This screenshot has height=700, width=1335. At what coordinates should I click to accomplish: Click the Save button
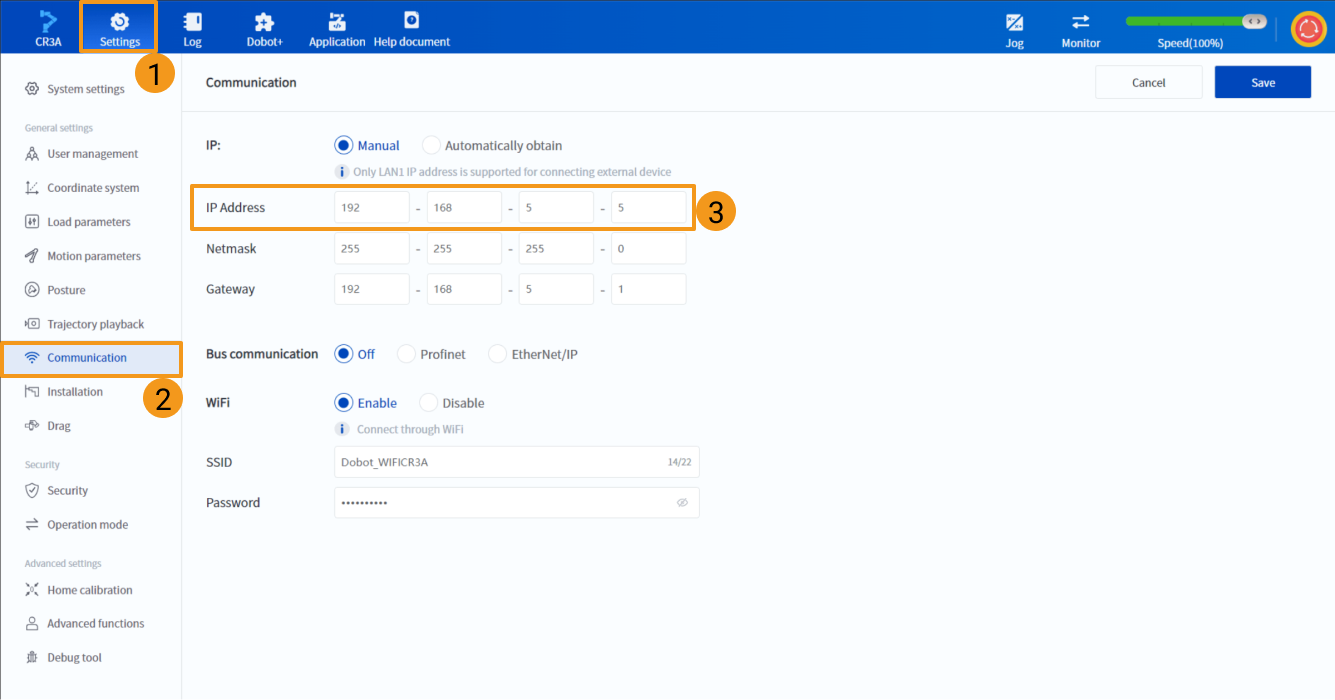(x=1262, y=83)
